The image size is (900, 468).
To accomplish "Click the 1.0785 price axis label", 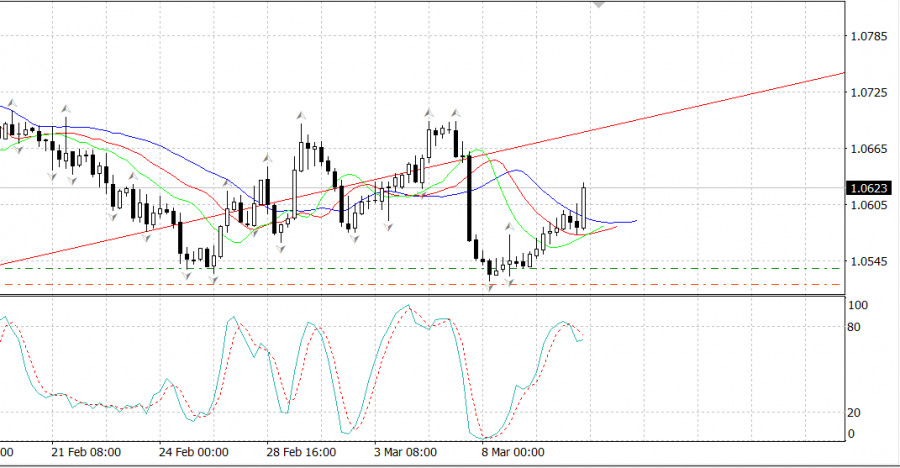I will pos(868,36).
